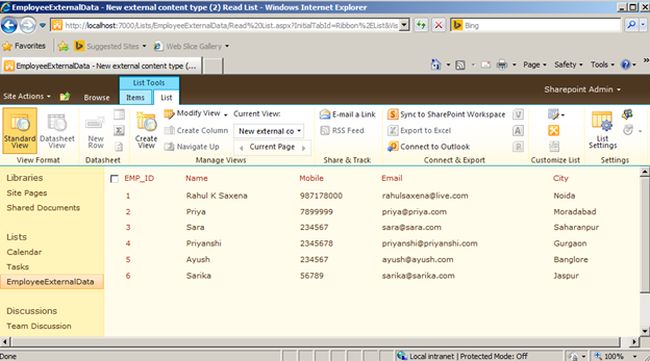Open List Settings
650x361 pixels.
(x=602, y=131)
